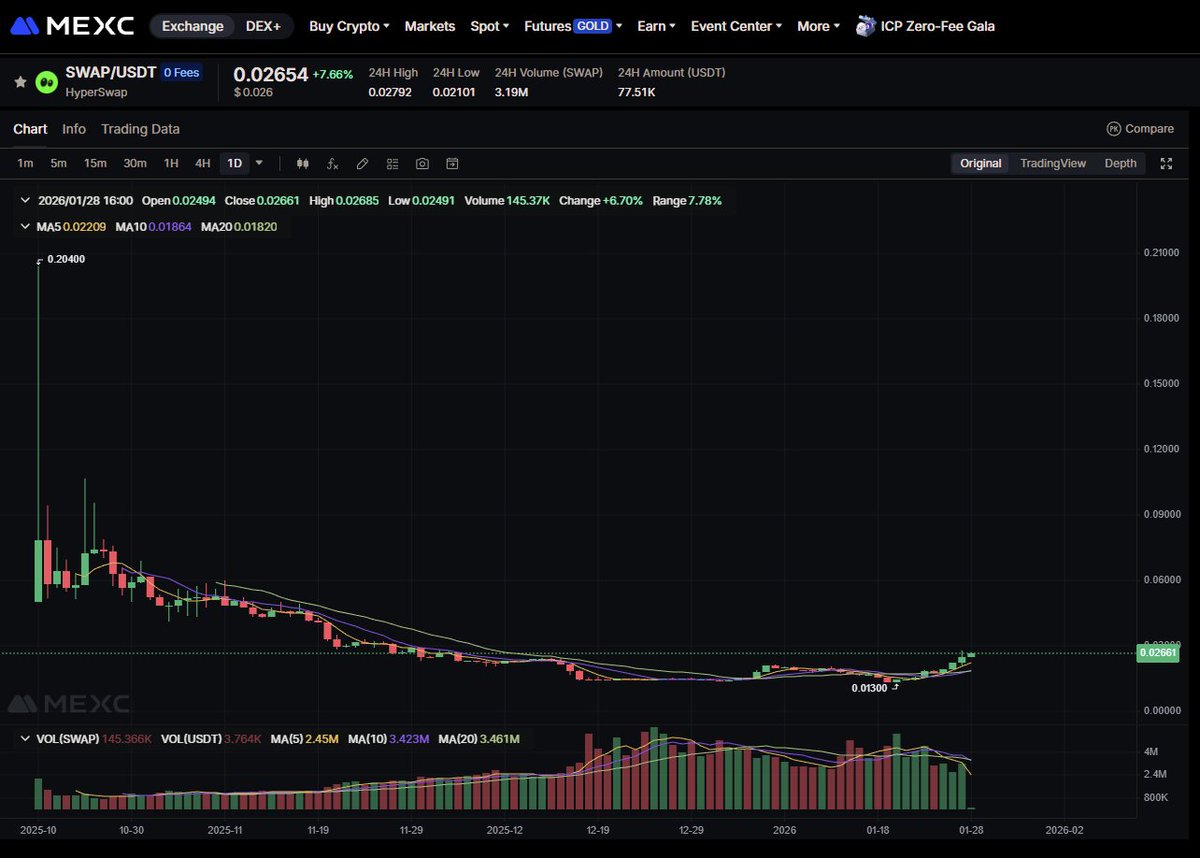Click the 24H Amount value 77.51K
This screenshot has width=1200, height=858.
tap(637, 92)
